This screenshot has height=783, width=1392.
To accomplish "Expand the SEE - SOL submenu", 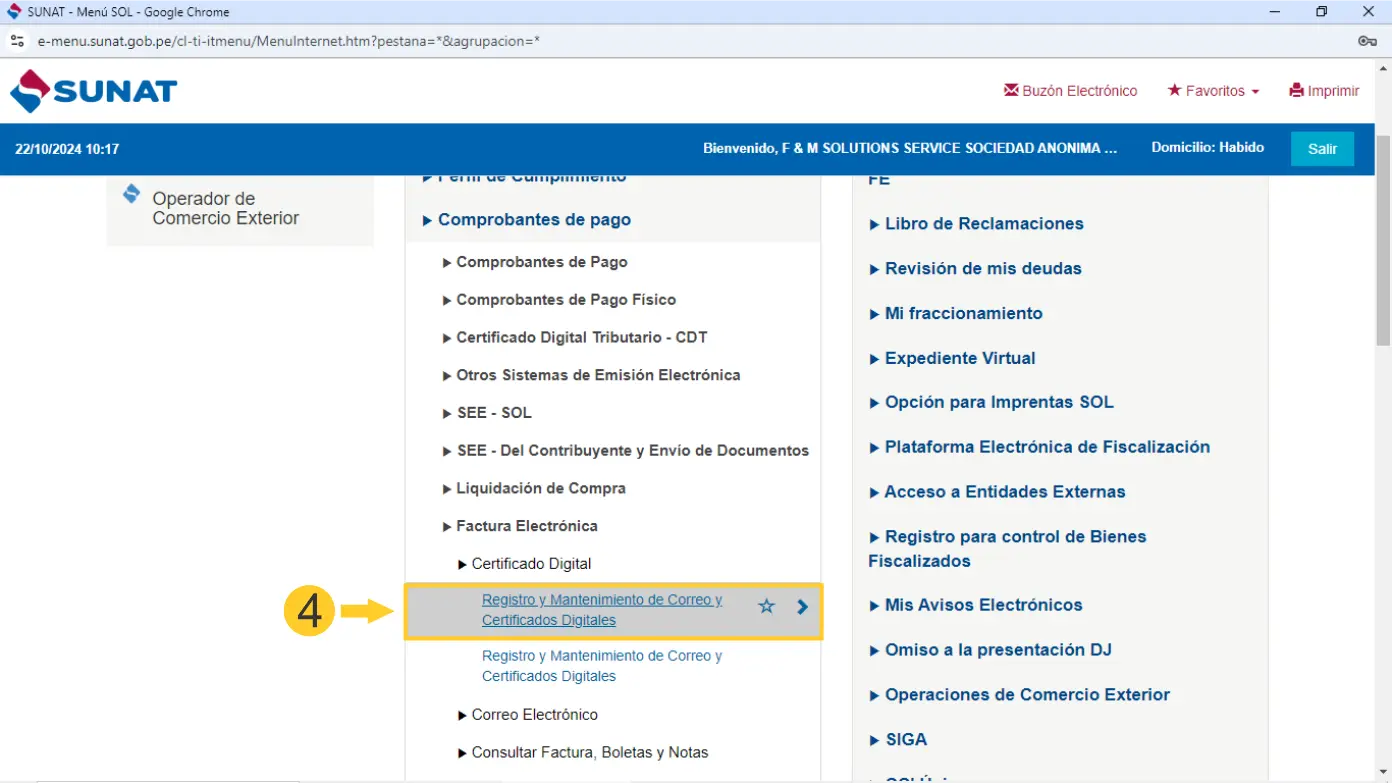I will [493, 413].
